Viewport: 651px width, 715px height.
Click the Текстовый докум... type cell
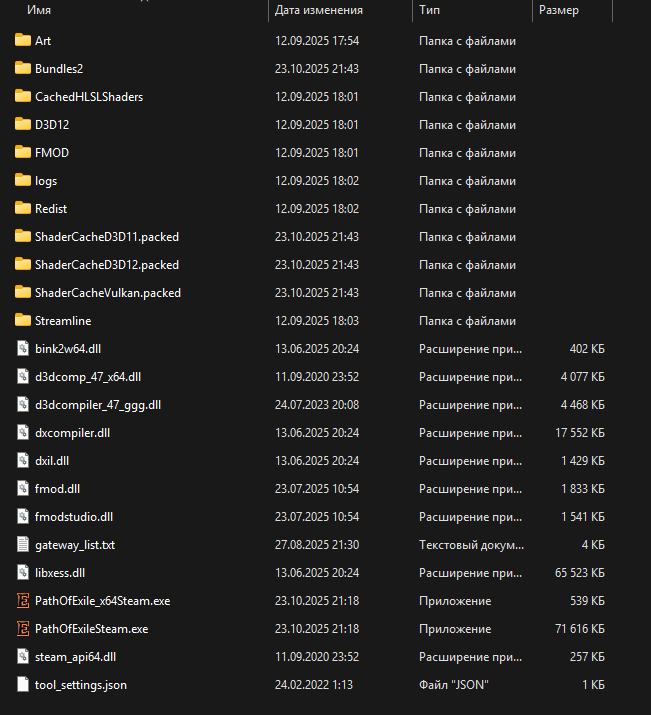point(471,545)
